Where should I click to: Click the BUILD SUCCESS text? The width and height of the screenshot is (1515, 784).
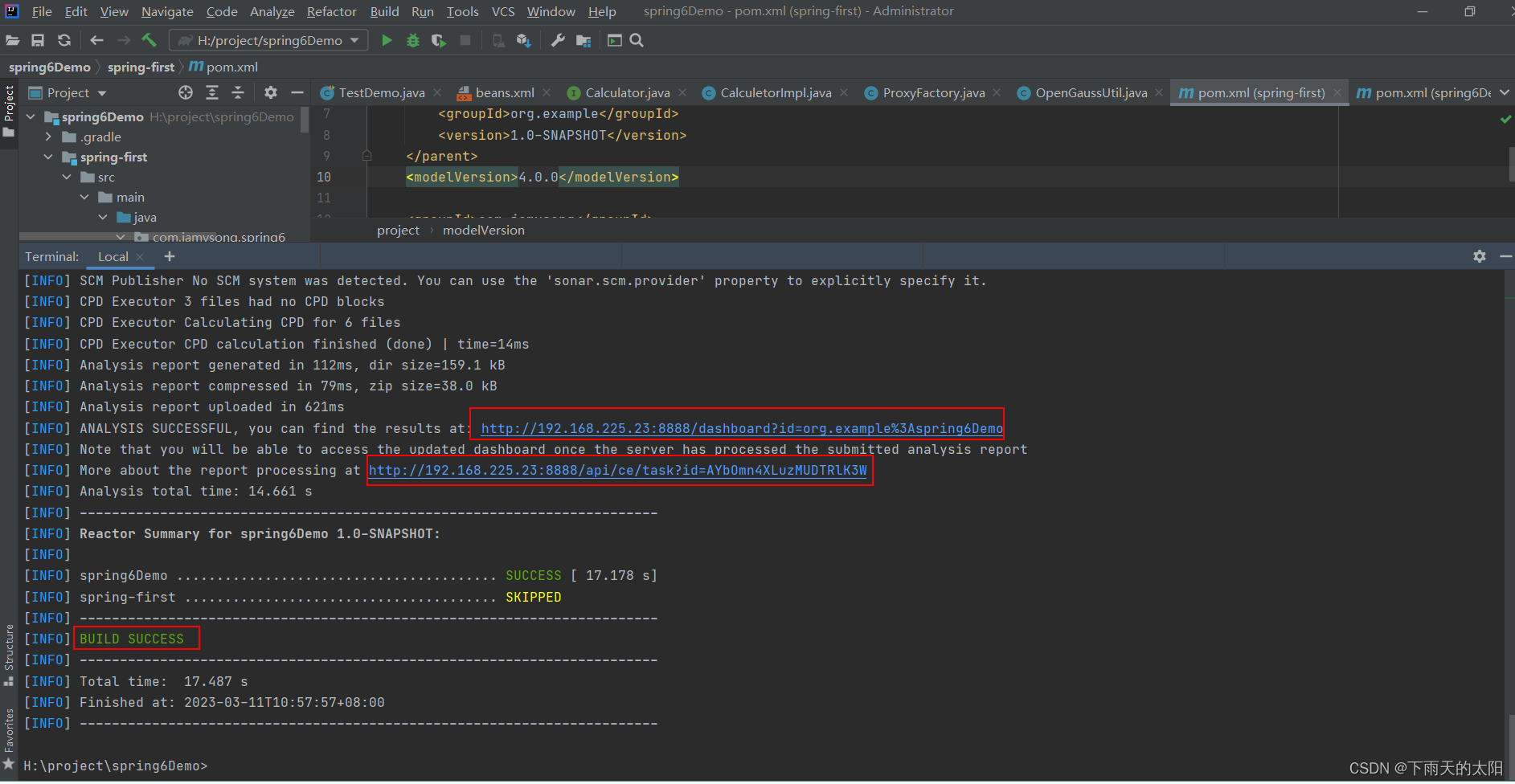coord(132,639)
